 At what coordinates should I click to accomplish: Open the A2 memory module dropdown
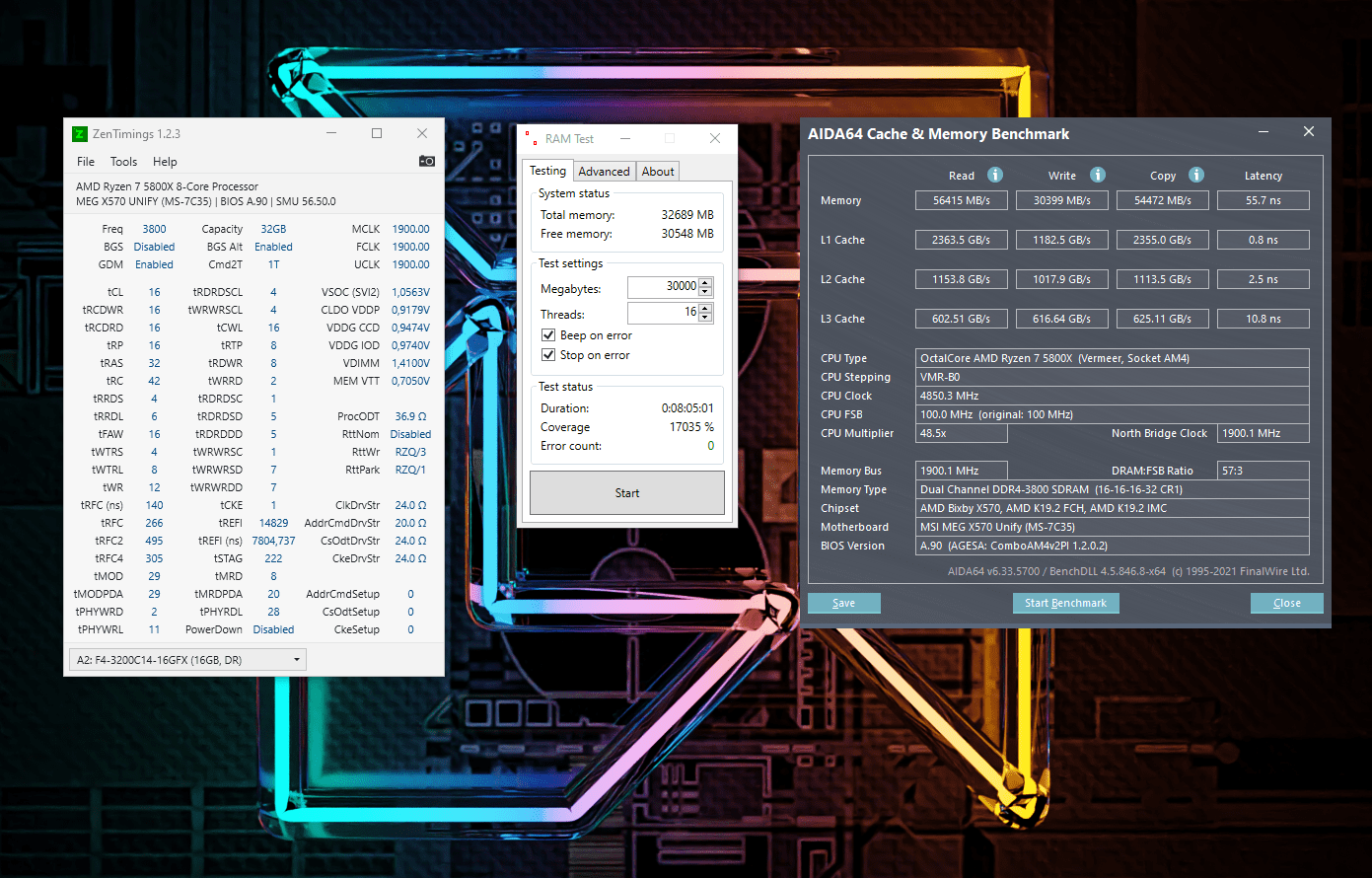187,660
